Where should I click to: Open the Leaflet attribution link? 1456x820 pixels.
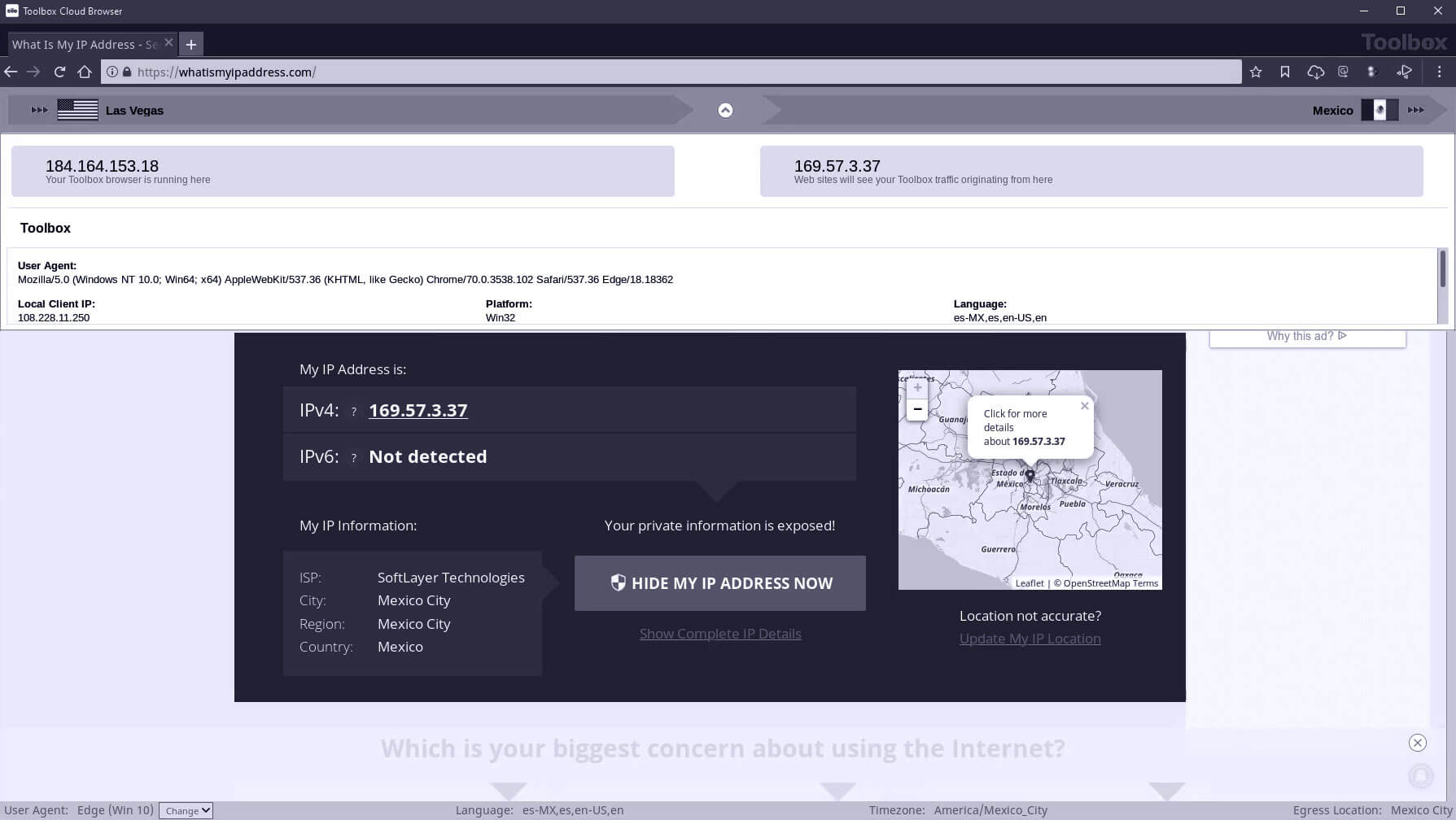1030,583
